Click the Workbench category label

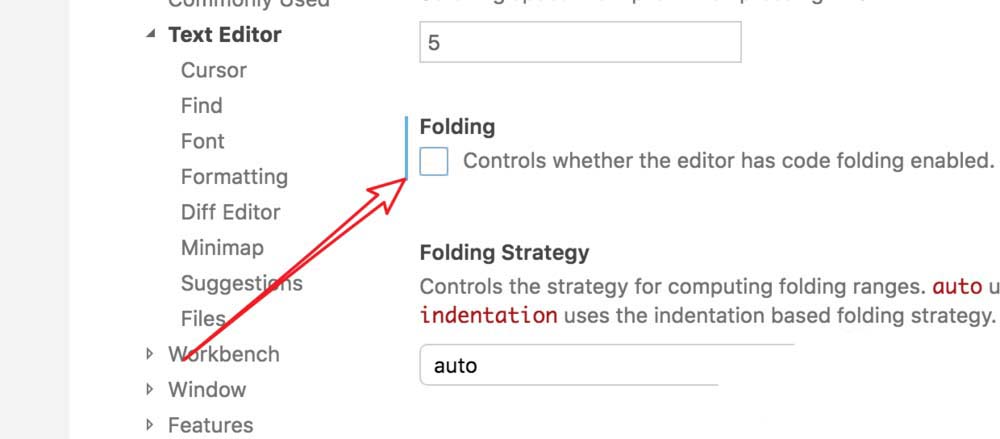(x=223, y=354)
